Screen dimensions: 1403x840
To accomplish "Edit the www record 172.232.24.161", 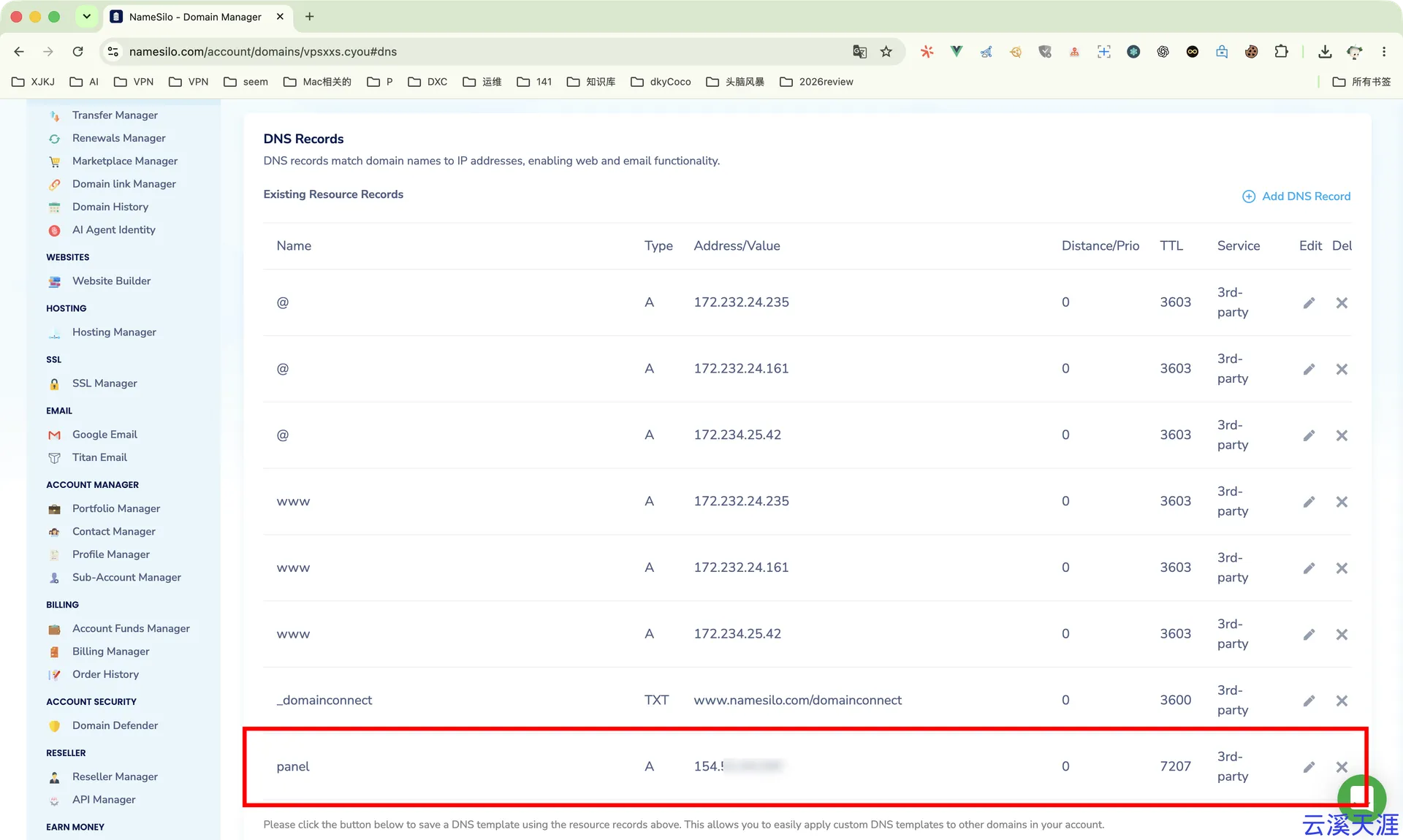I will click(1309, 568).
